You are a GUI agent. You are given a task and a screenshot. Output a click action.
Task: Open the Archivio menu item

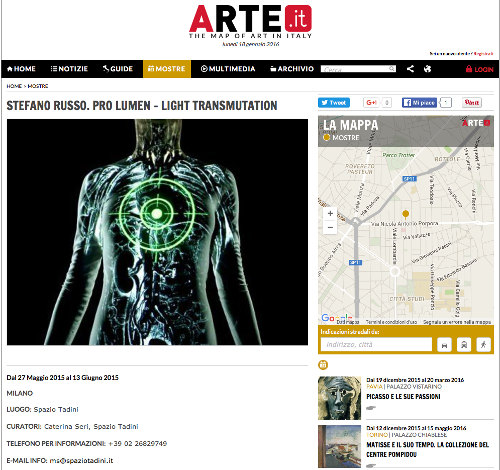tap(292, 69)
